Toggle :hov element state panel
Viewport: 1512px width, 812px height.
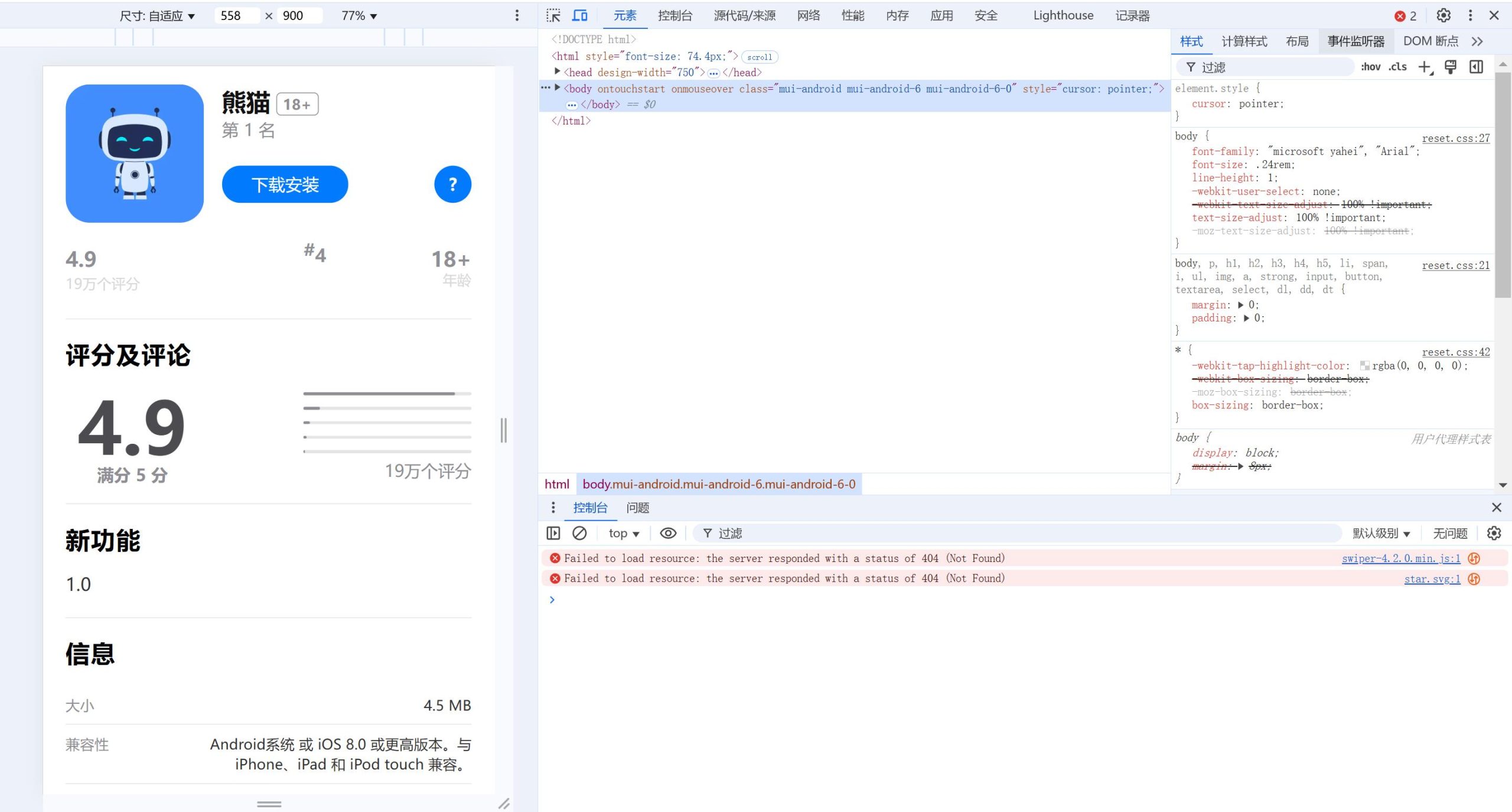pyautogui.click(x=1371, y=67)
